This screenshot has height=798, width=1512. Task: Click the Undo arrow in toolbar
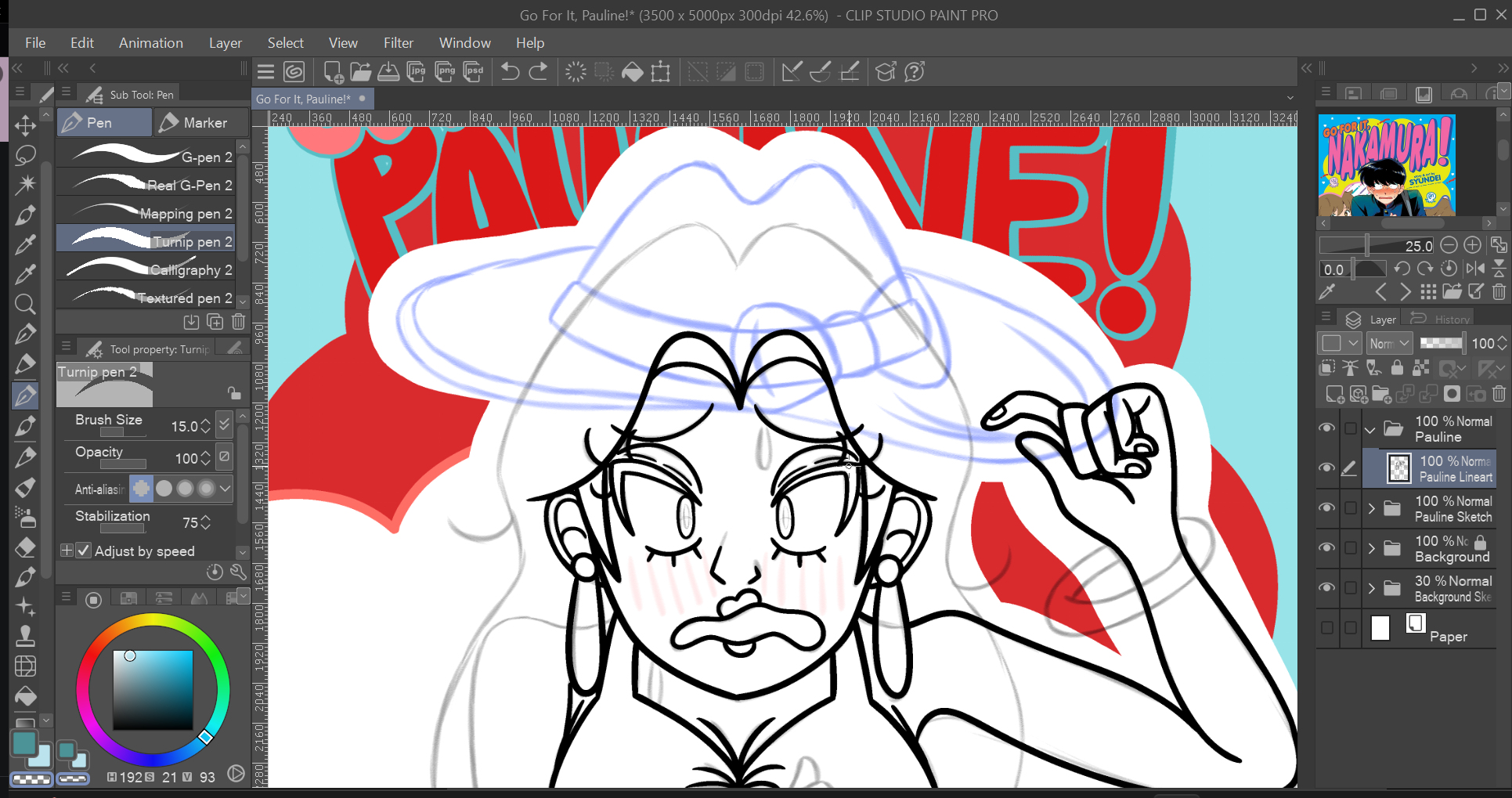(x=510, y=72)
